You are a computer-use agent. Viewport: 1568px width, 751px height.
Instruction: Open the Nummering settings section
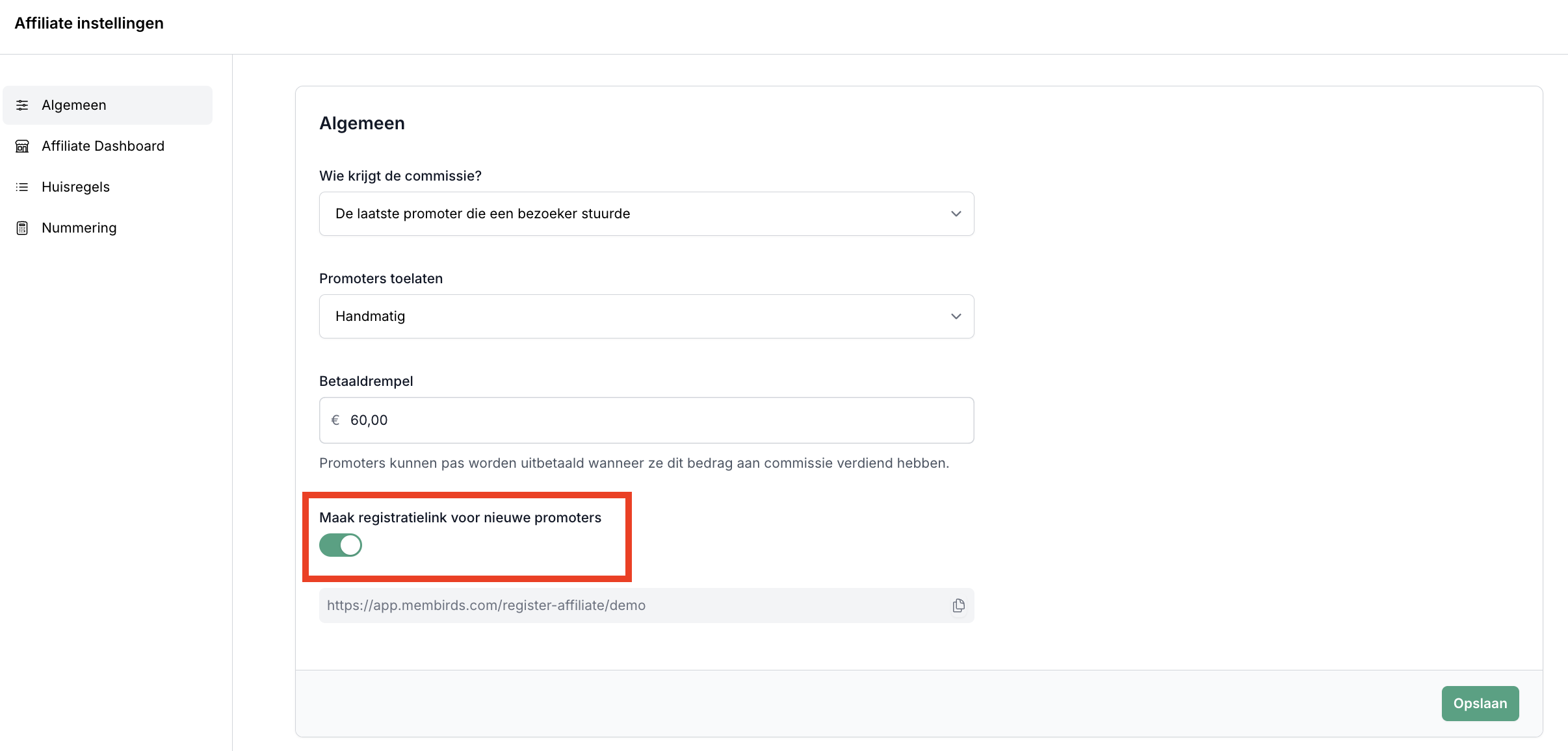click(79, 228)
